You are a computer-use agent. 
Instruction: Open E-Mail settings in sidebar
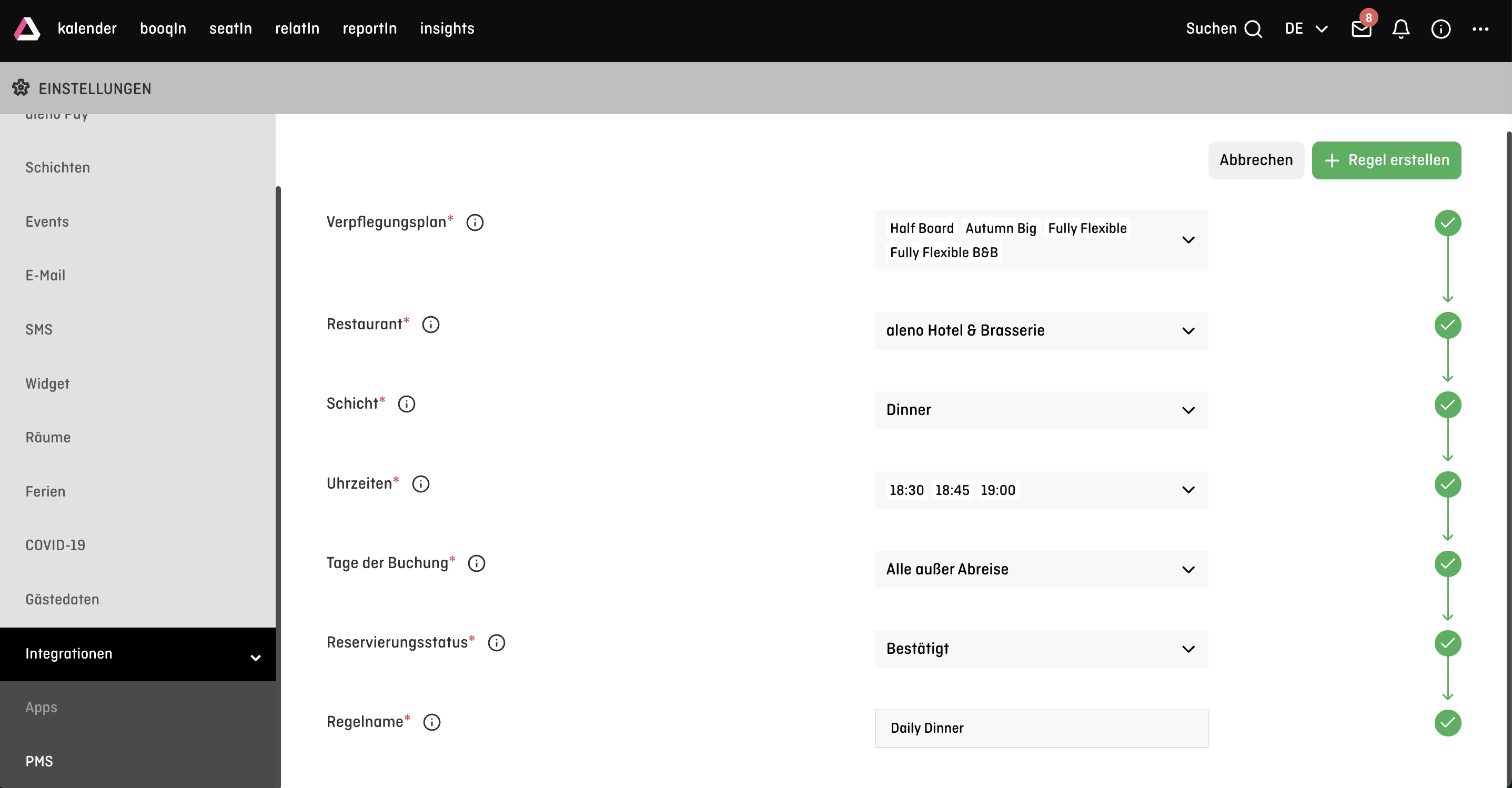(x=138, y=276)
